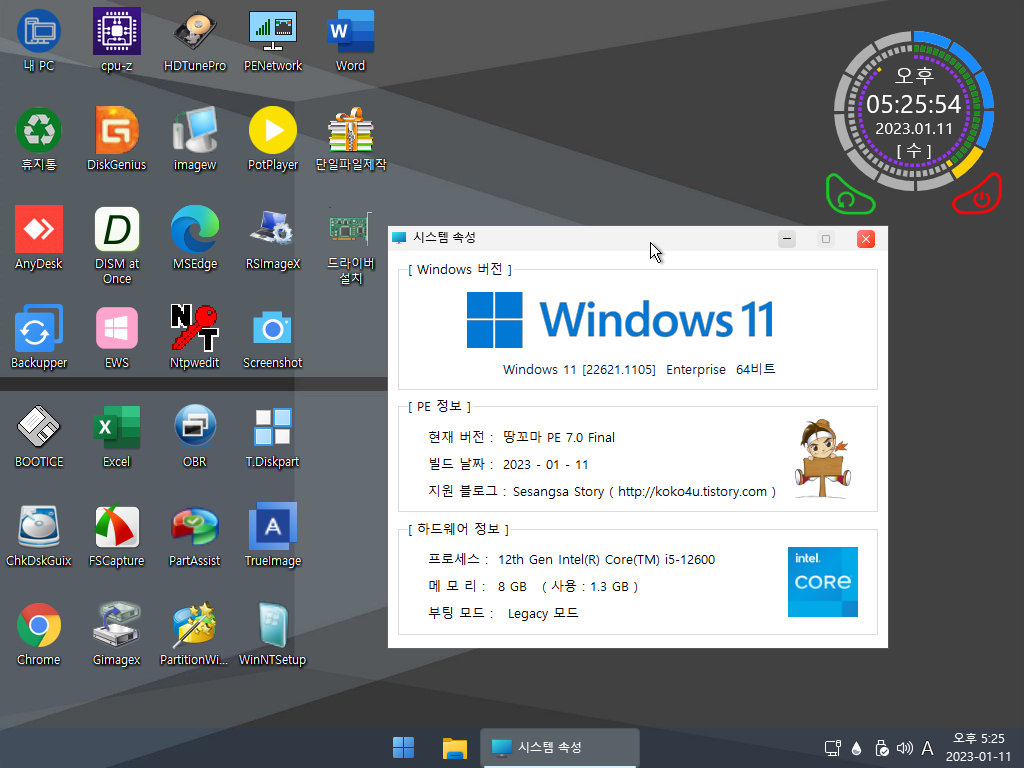Open the 내 PC desktop icon

(x=39, y=39)
